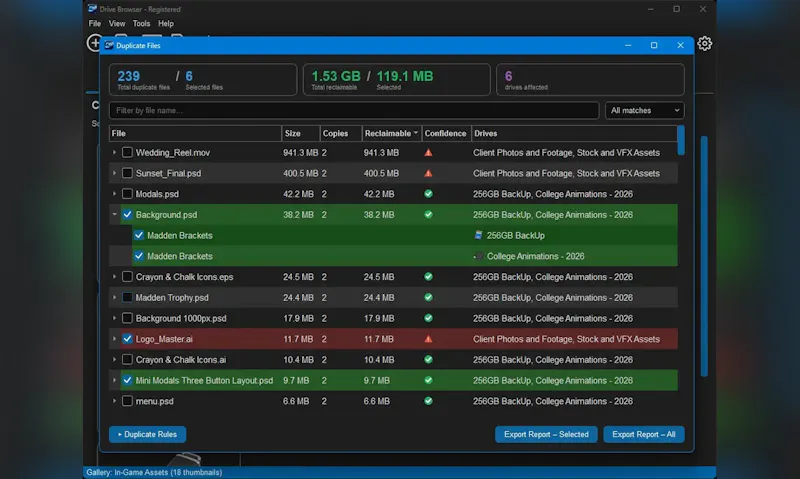This screenshot has width=800, height=479.
Task: Check the Wedding_Reel.mov checkbox
Action: pos(127,153)
